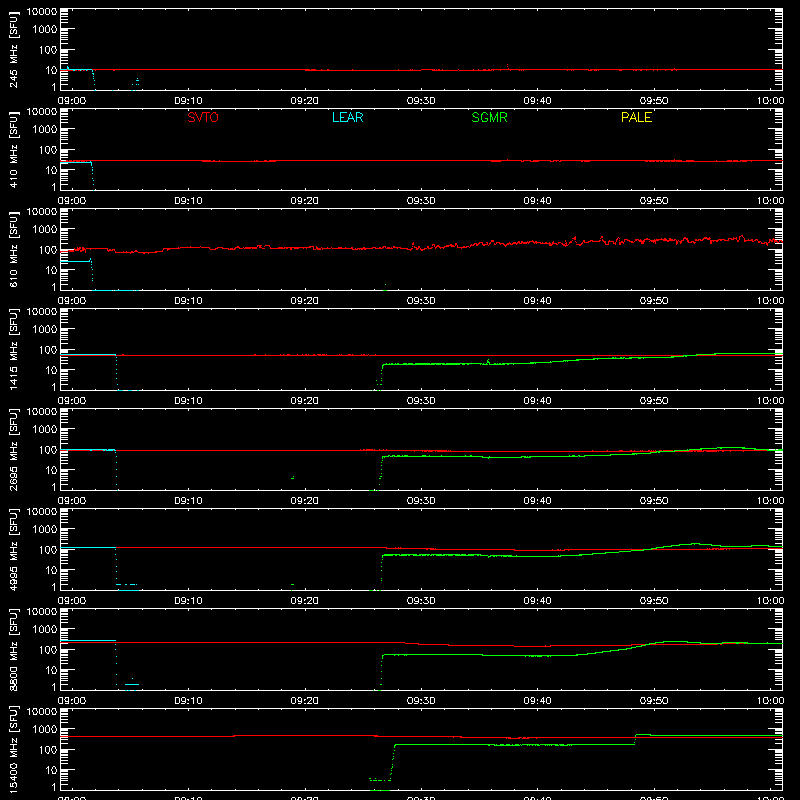Click '09:20' on the 1415 MHz time axis
Viewport: 800px width, 800px height.
click(x=305, y=401)
